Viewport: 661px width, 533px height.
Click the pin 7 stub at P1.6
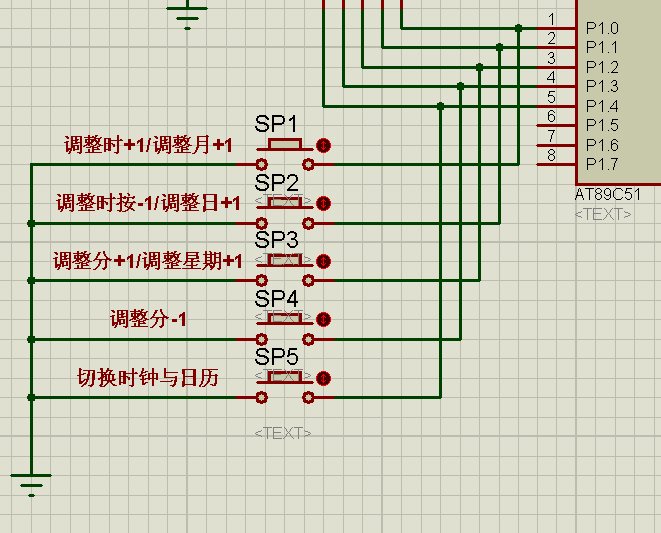point(556,145)
